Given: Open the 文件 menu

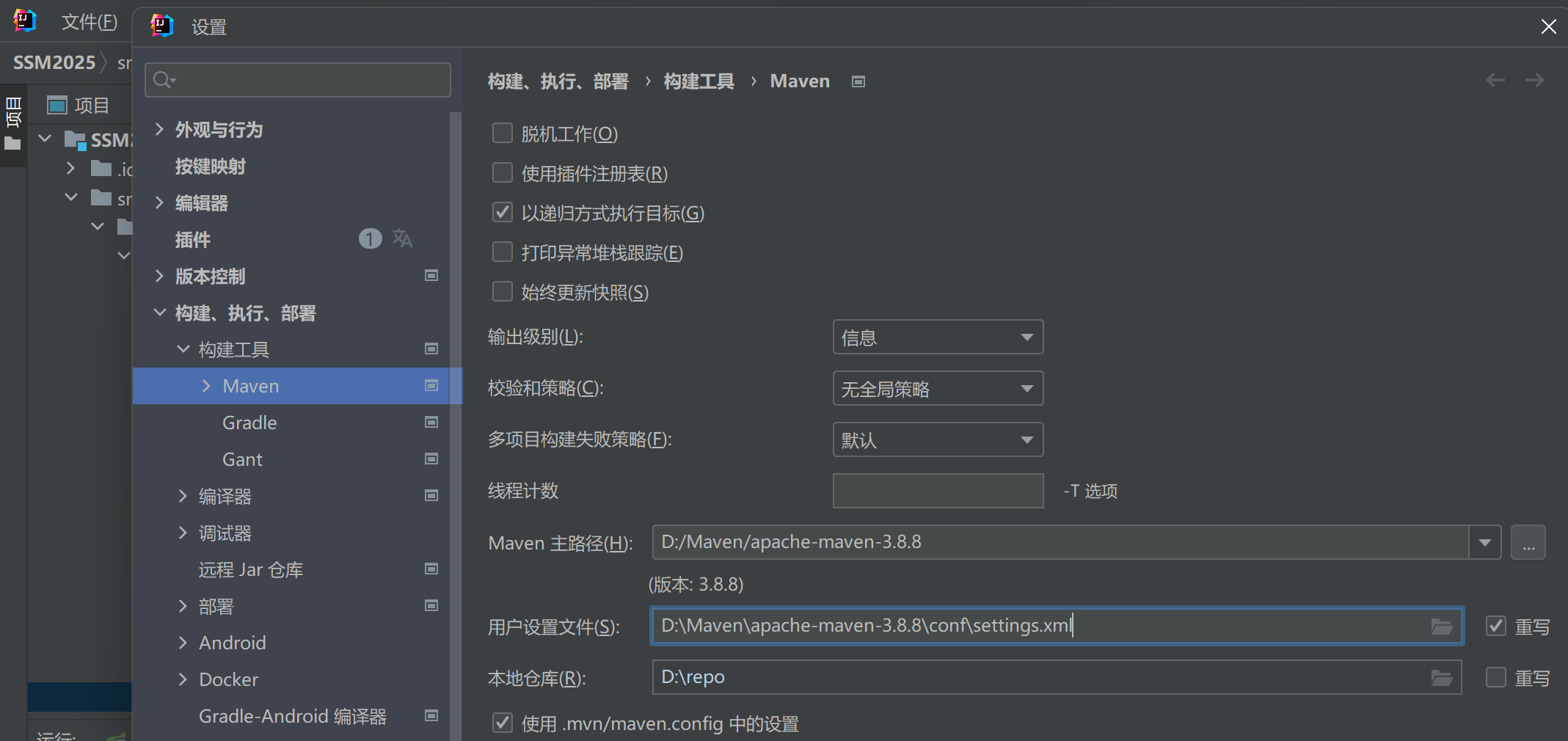Looking at the screenshot, I should (x=88, y=21).
